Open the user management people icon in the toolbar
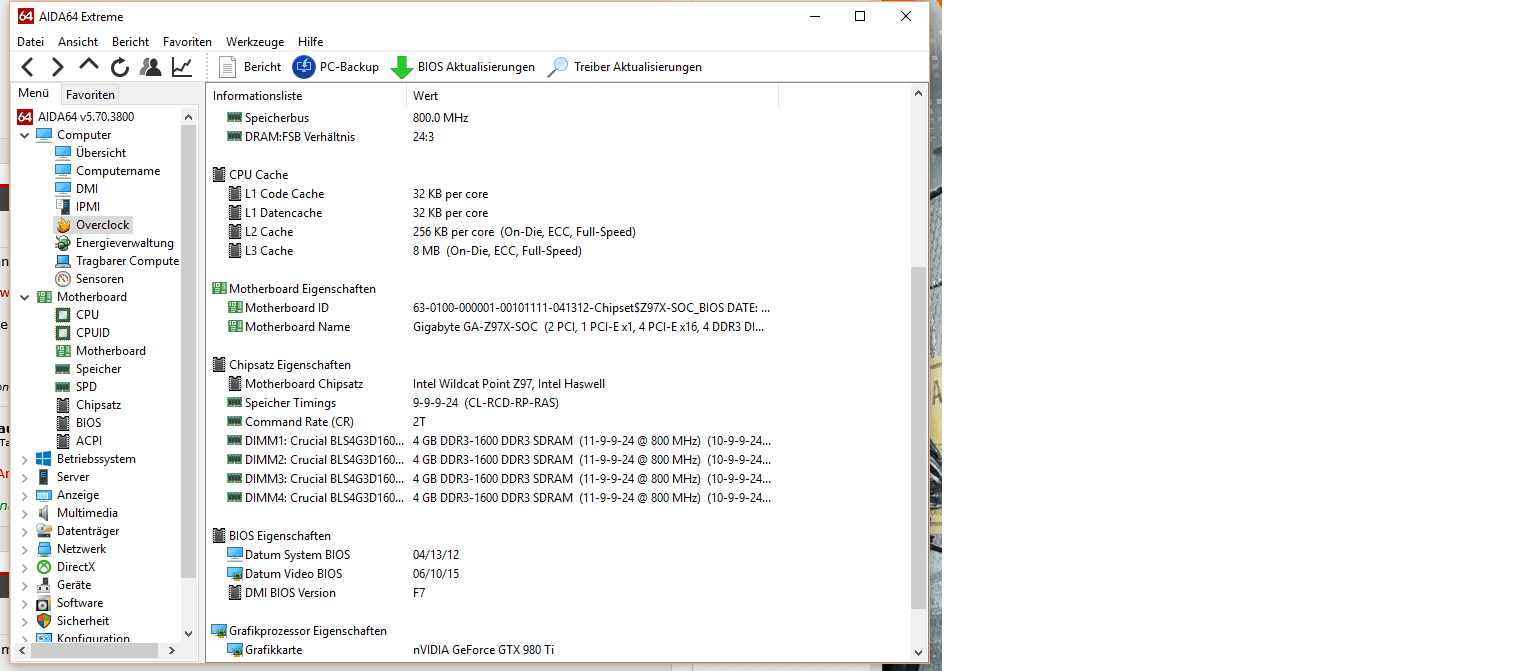1536x671 pixels. click(151, 67)
